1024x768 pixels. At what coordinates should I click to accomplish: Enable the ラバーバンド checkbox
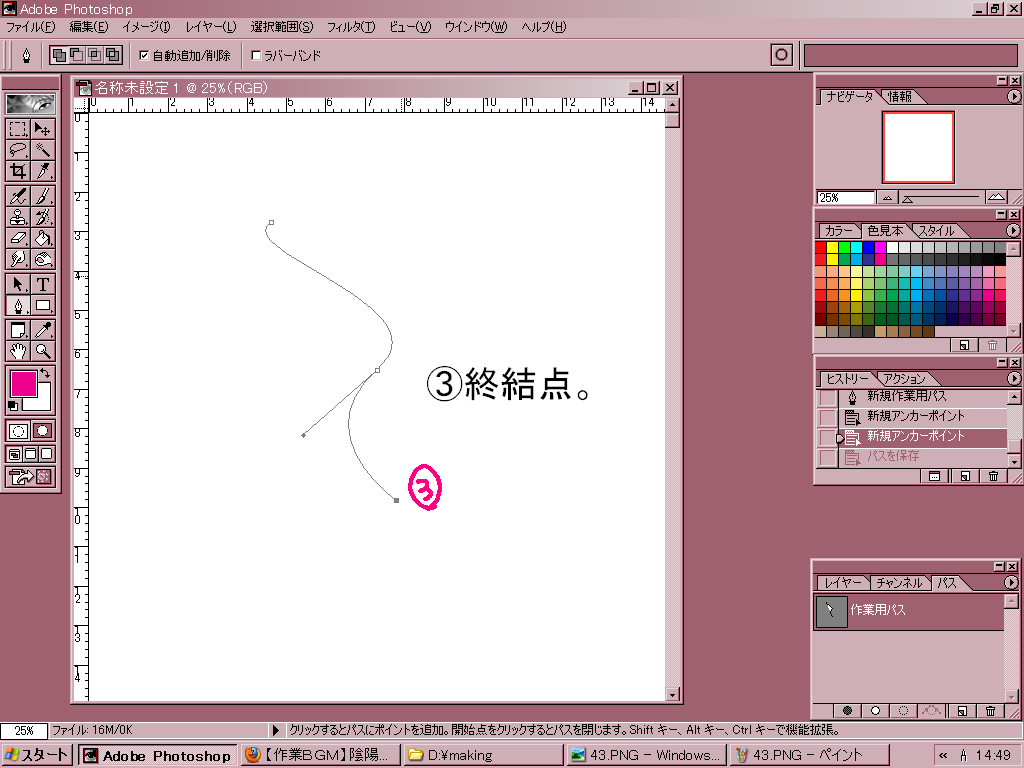[256, 56]
